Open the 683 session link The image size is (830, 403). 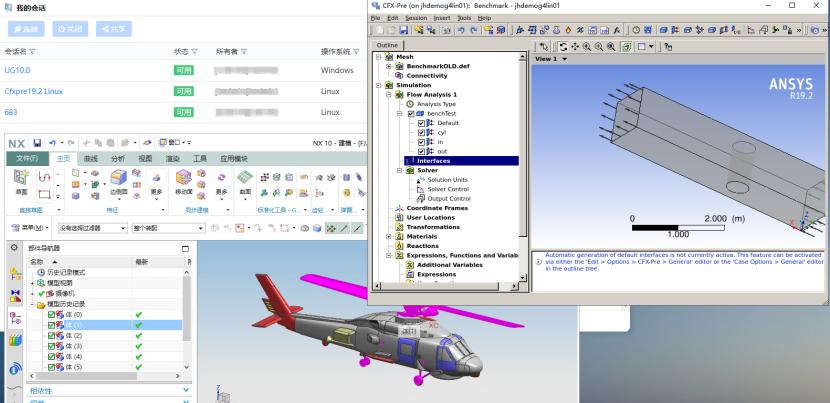click(11, 112)
